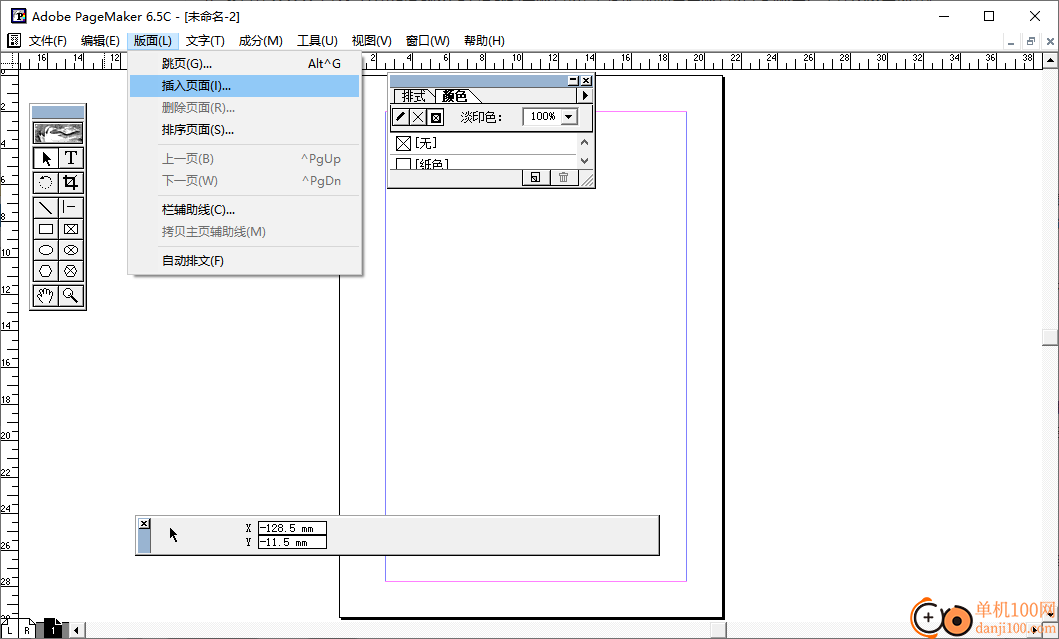The image size is (1059, 639).
Task: Click the new color button in Colors palette
Action: [535, 178]
